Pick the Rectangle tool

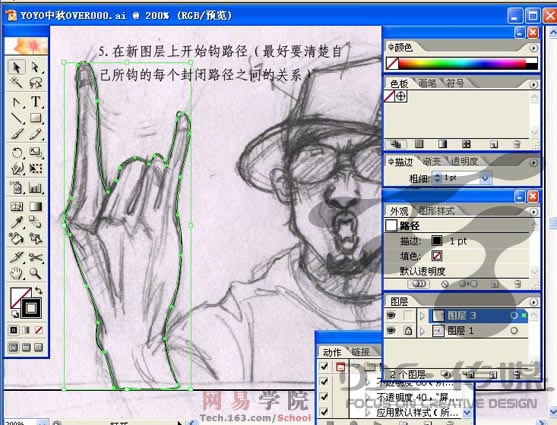[x=36, y=118]
